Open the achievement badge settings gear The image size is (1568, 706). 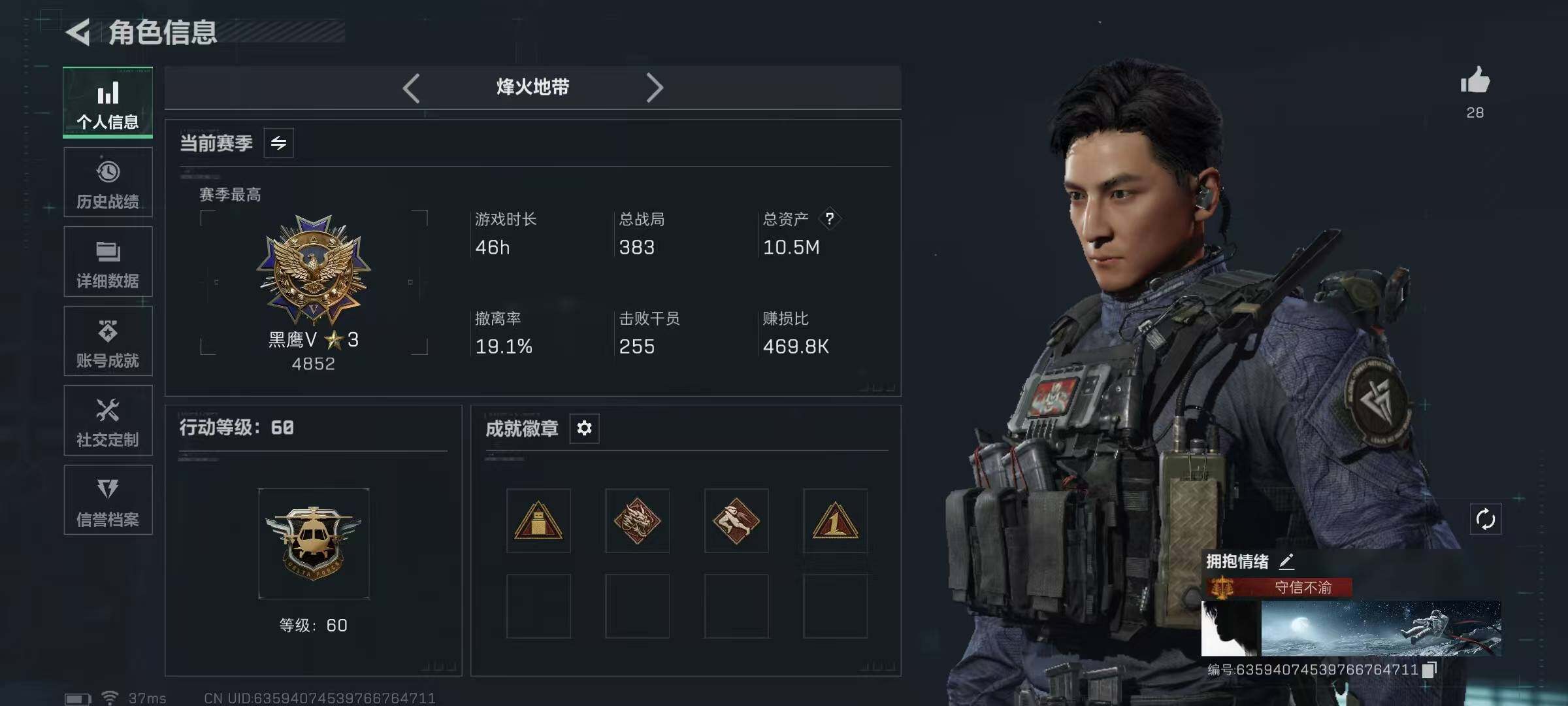pyautogui.click(x=584, y=428)
